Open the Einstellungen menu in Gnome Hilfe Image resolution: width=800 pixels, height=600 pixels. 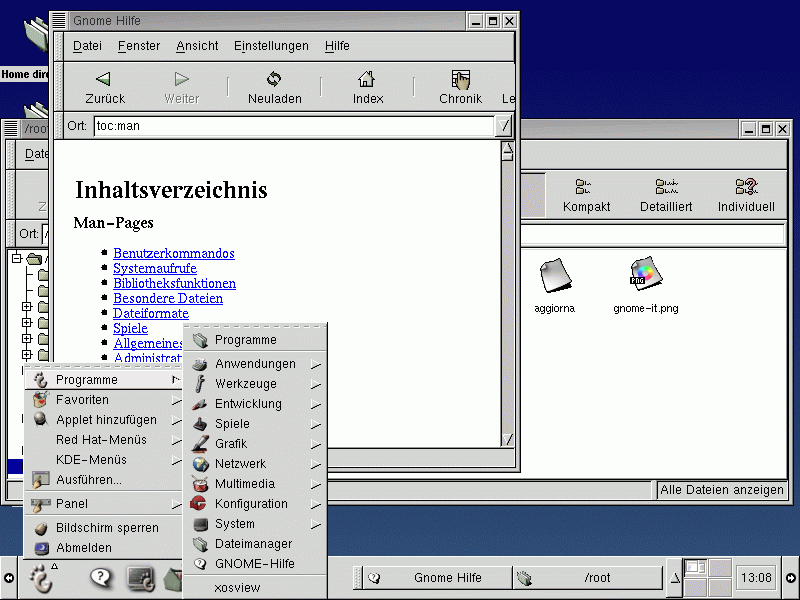(271, 46)
